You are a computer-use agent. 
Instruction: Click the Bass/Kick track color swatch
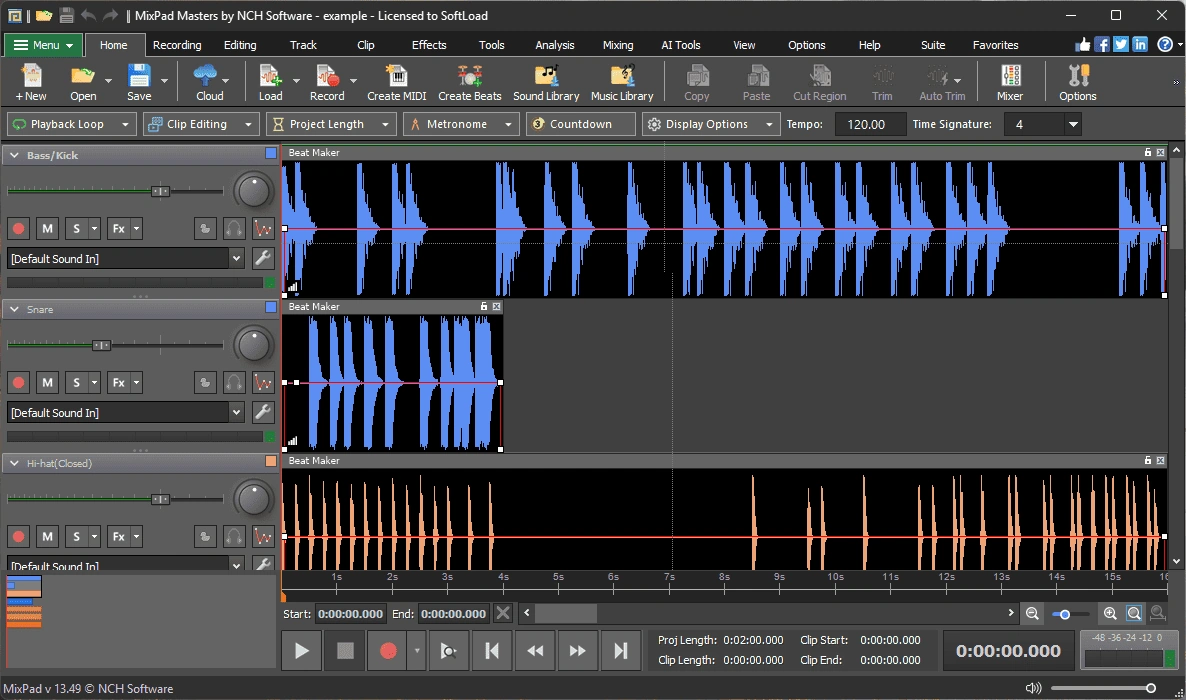[x=271, y=154]
